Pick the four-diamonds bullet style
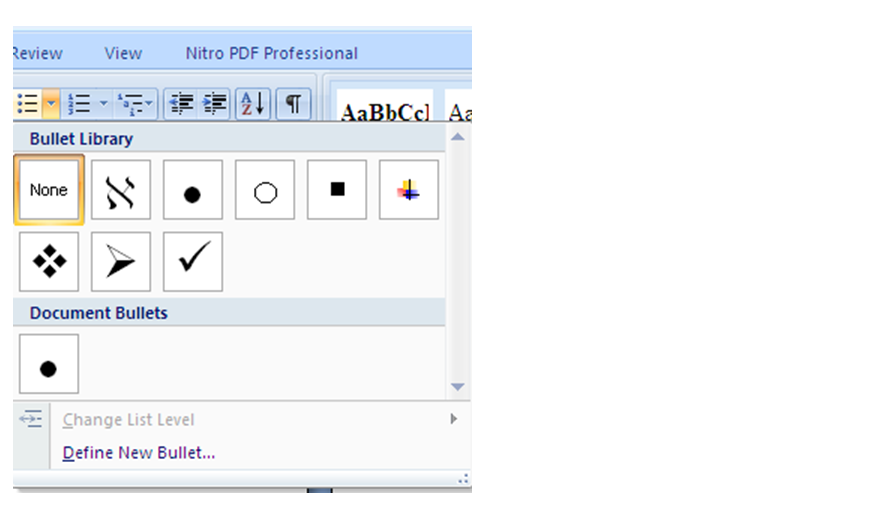 49,262
